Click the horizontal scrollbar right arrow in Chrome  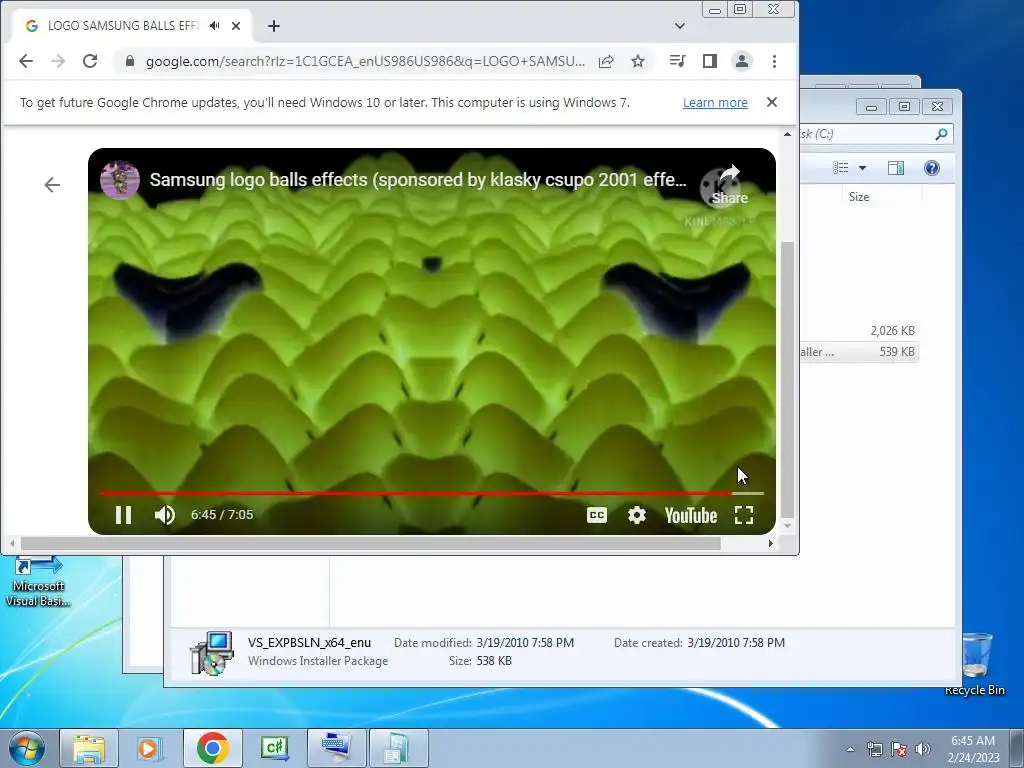pyautogui.click(x=771, y=543)
